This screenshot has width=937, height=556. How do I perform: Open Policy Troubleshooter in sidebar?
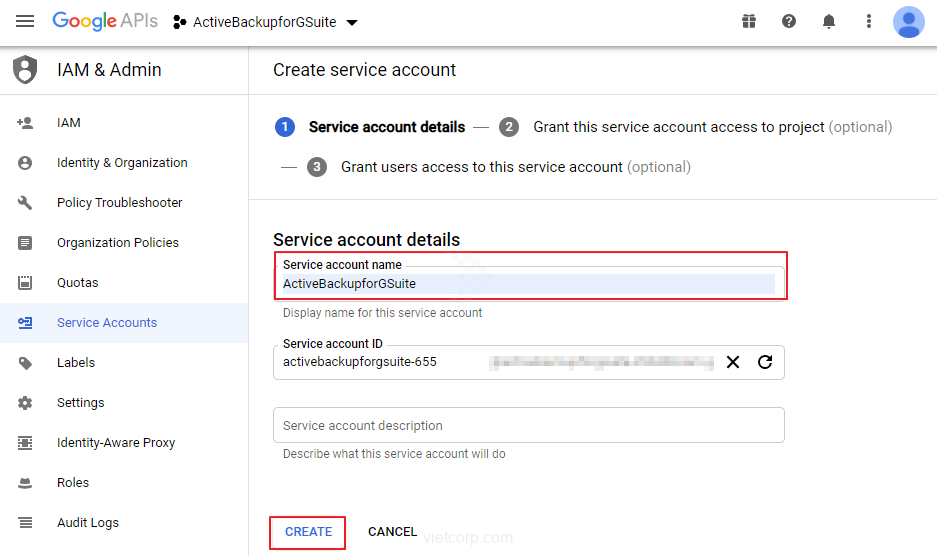(x=119, y=203)
